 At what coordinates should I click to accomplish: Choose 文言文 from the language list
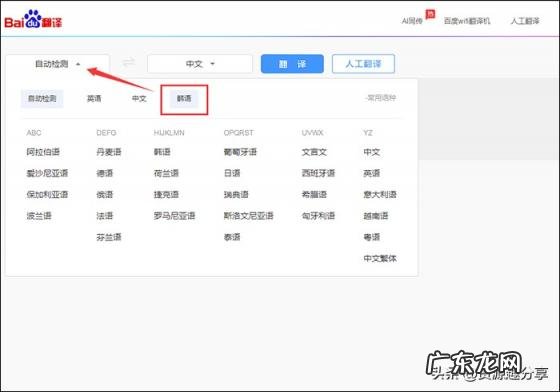point(314,152)
